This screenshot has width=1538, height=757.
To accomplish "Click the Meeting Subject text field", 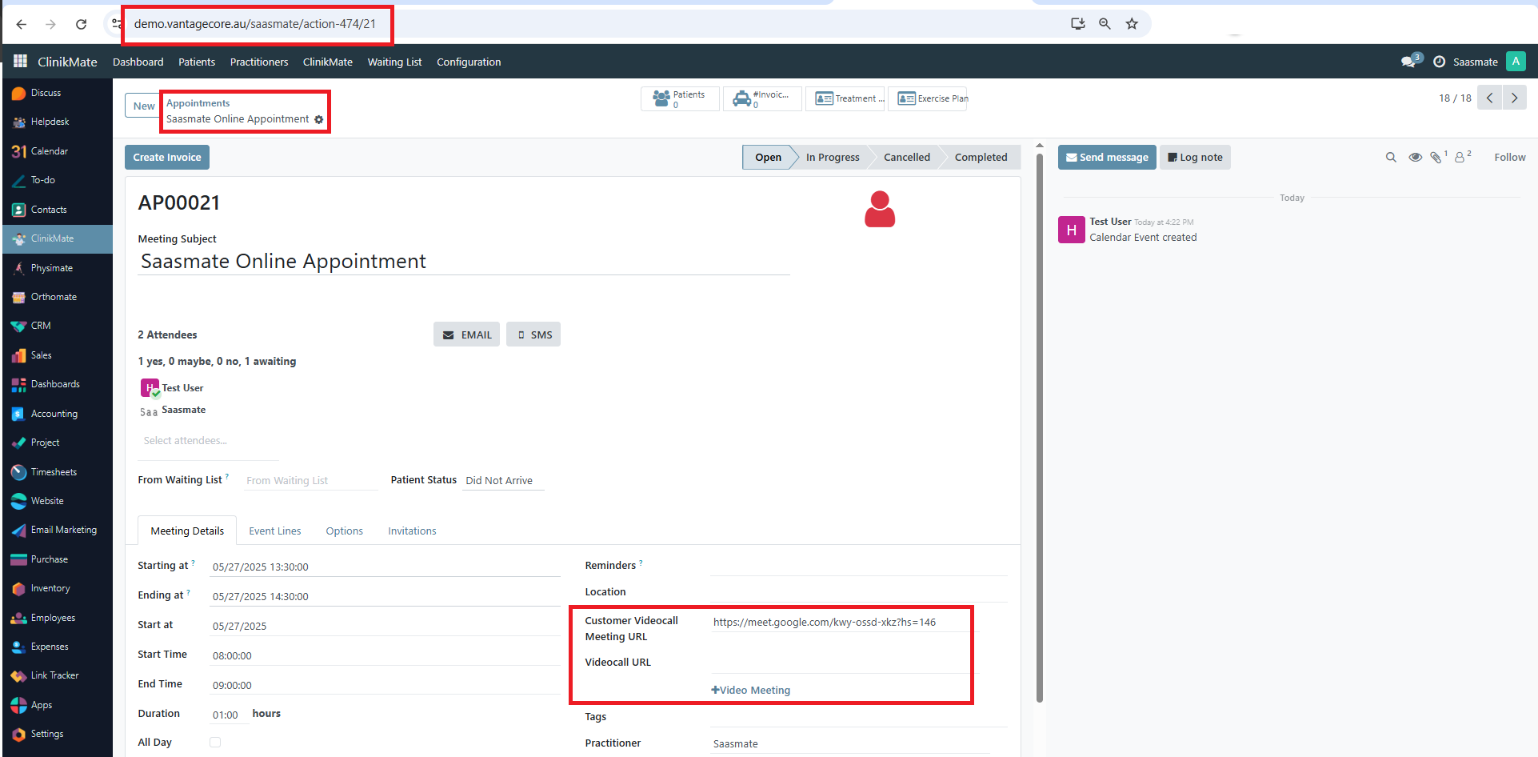I will pyautogui.click(x=463, y=262).
